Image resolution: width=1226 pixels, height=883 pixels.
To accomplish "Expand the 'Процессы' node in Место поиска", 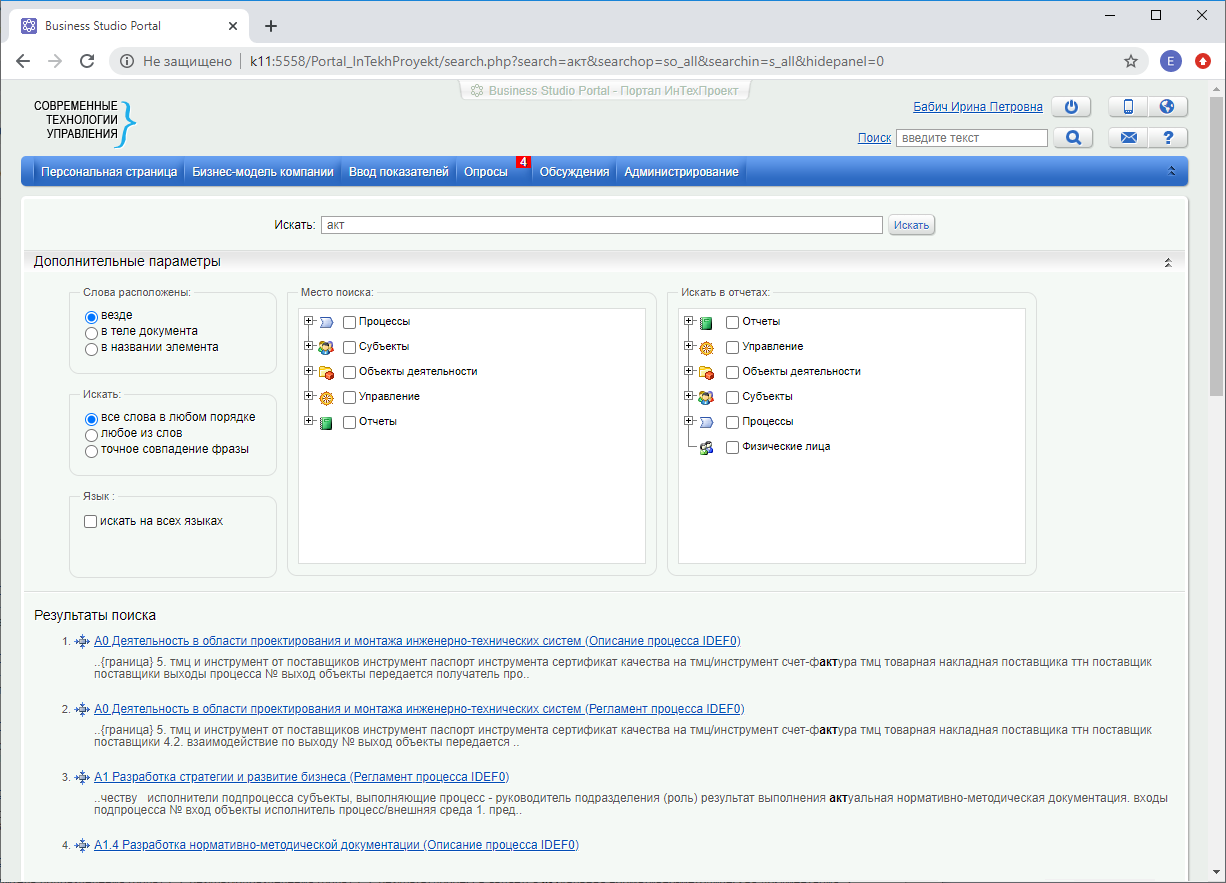I will coord(309,321).
